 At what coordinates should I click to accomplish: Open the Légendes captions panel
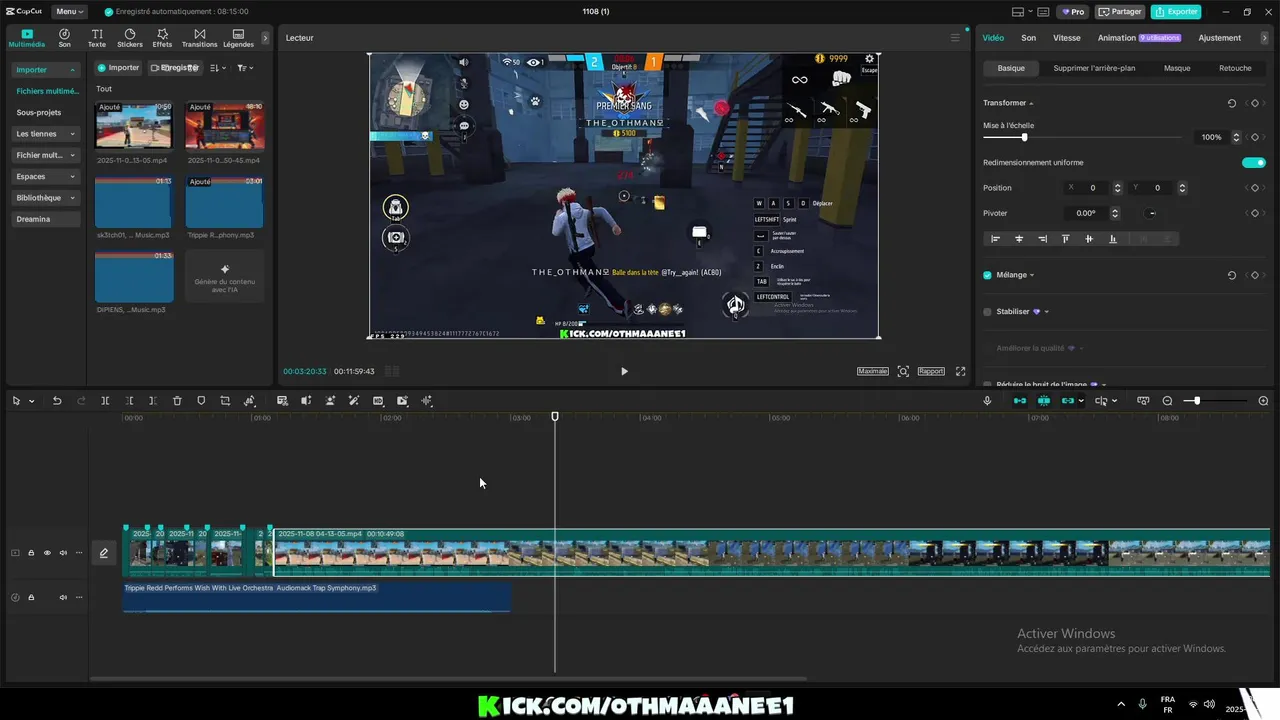click(x=238, y=38)
